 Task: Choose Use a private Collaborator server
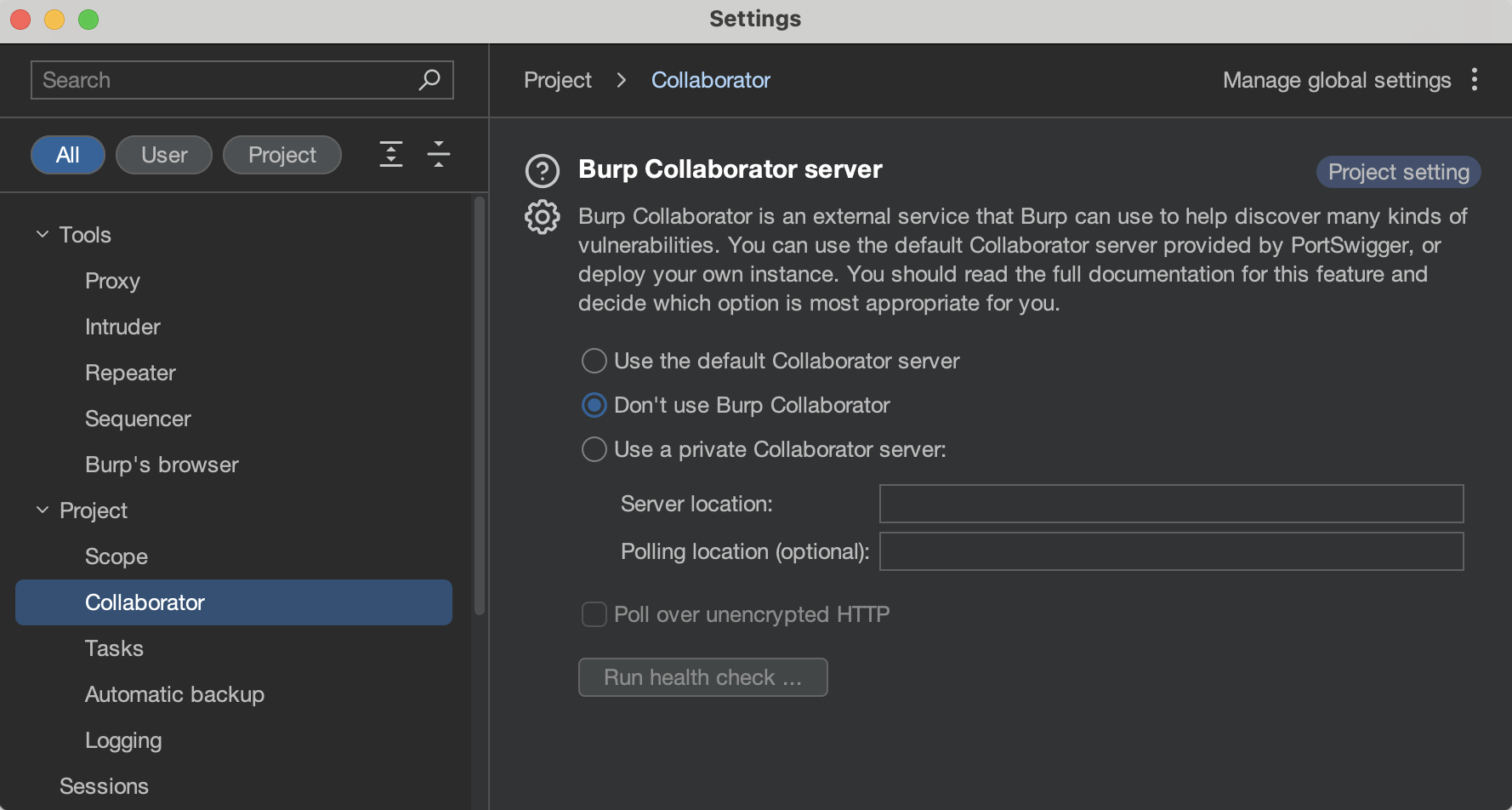point(594,449)
